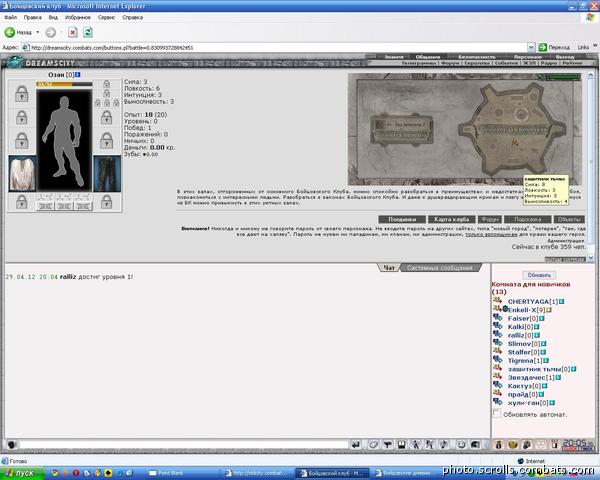Viewport: 600px width, 480px height.
Task: Open the Безопасность game menu
Action: click(x=477, y=57)
